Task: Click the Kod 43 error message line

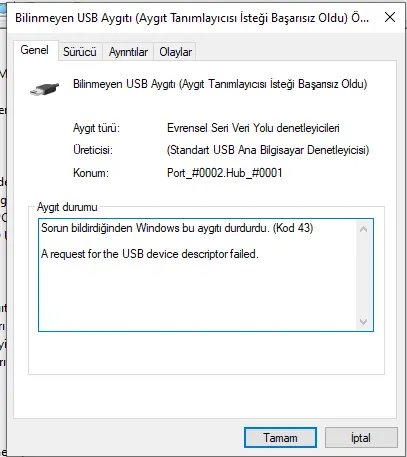Action: pyautogui.click(x=177, y=228)
